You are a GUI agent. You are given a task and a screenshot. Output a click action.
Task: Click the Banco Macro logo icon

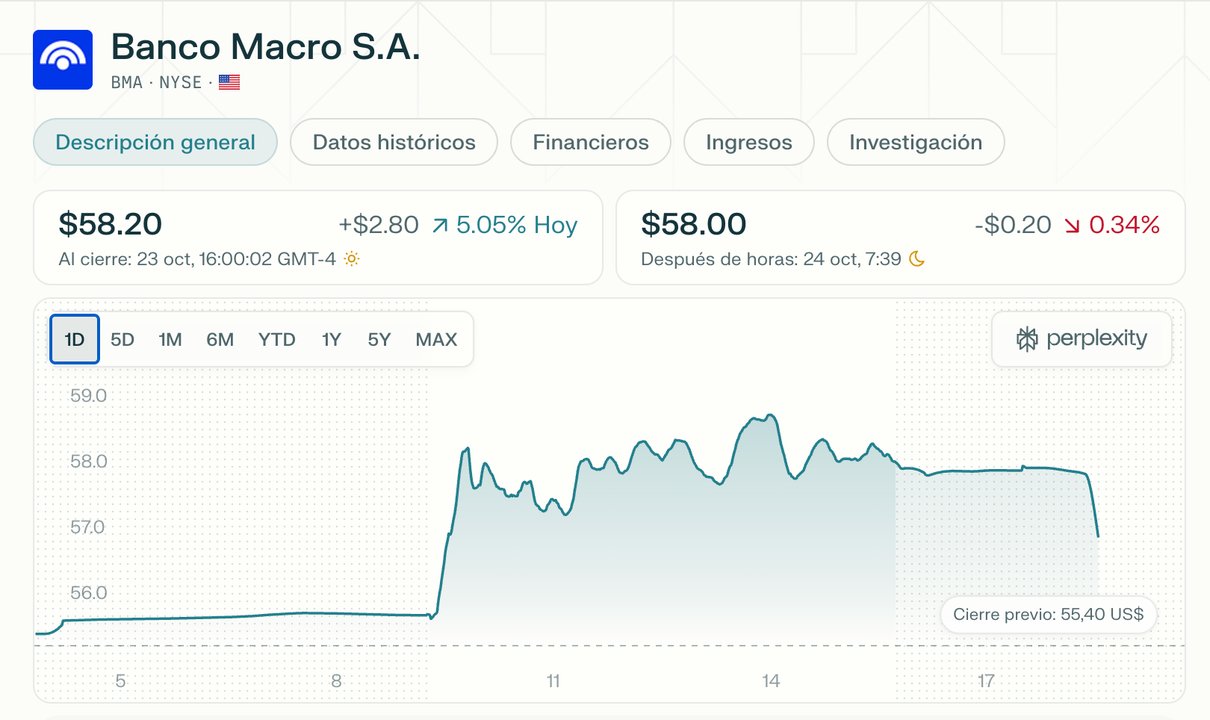click(63, 60)
